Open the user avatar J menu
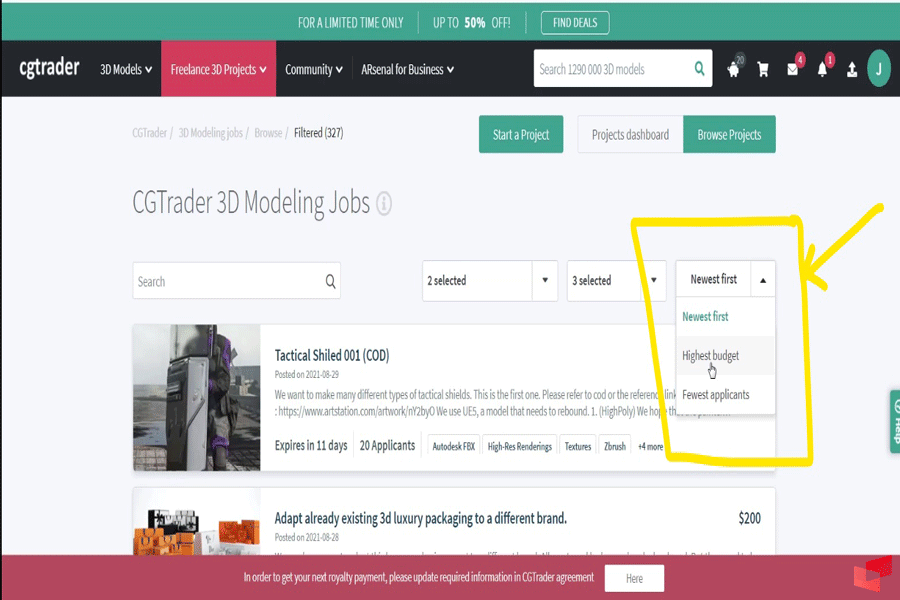The width and height of the screenshot is (900, 600). coord(878,69)
